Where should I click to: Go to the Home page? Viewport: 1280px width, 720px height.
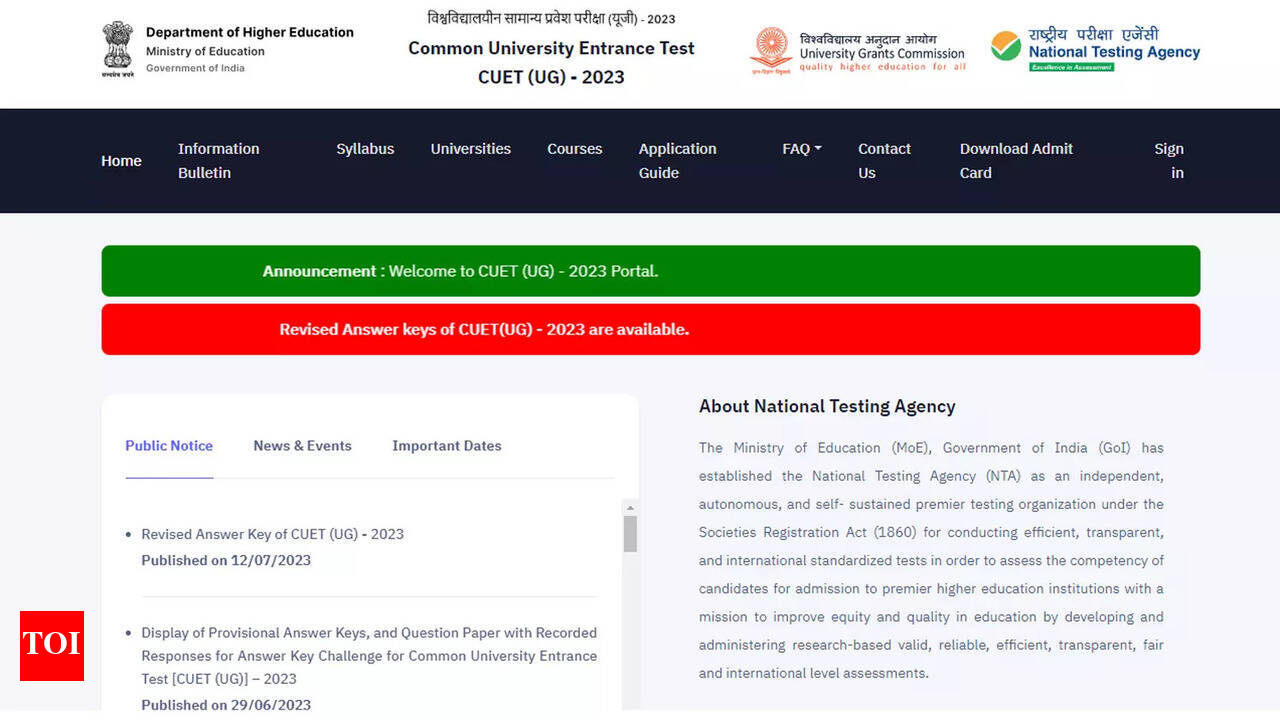coord(121,161)
